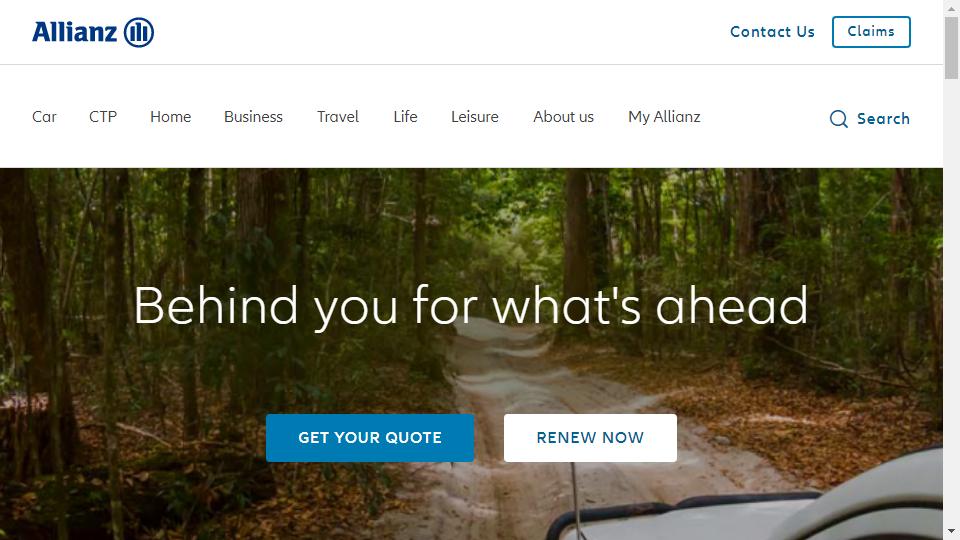Click the Contact Us link
Screen dimensions: 960x540
point(772,32)
